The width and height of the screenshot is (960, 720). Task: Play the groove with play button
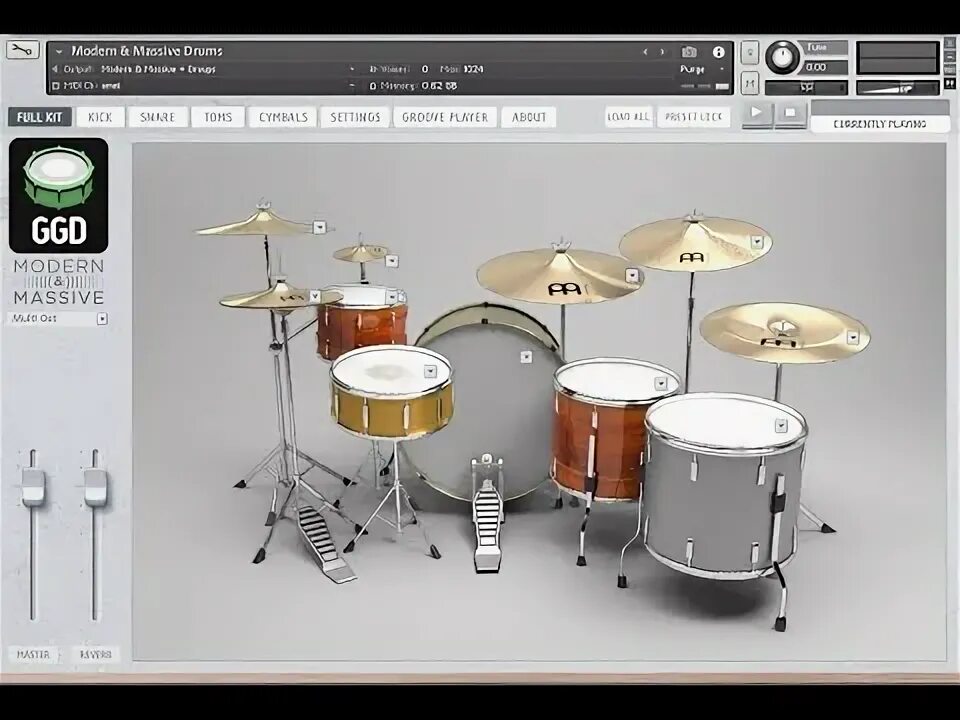[x=757, y=113]
